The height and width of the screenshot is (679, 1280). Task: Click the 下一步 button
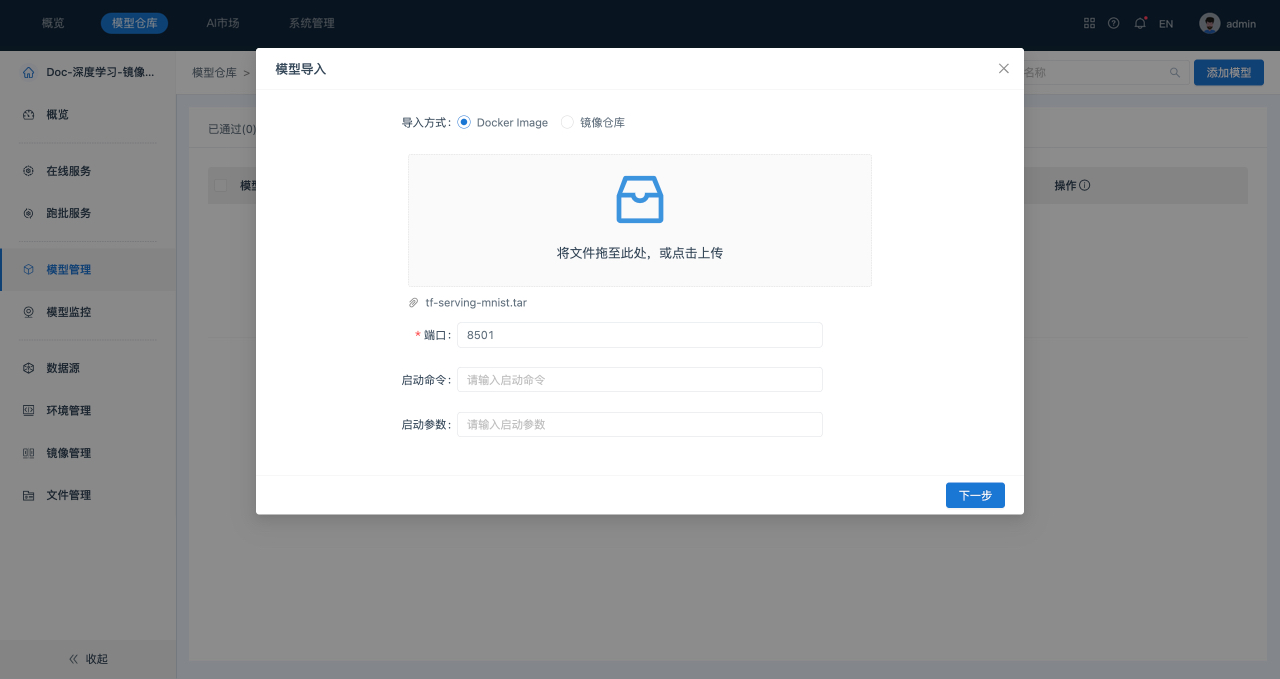[x=975, y=495]
